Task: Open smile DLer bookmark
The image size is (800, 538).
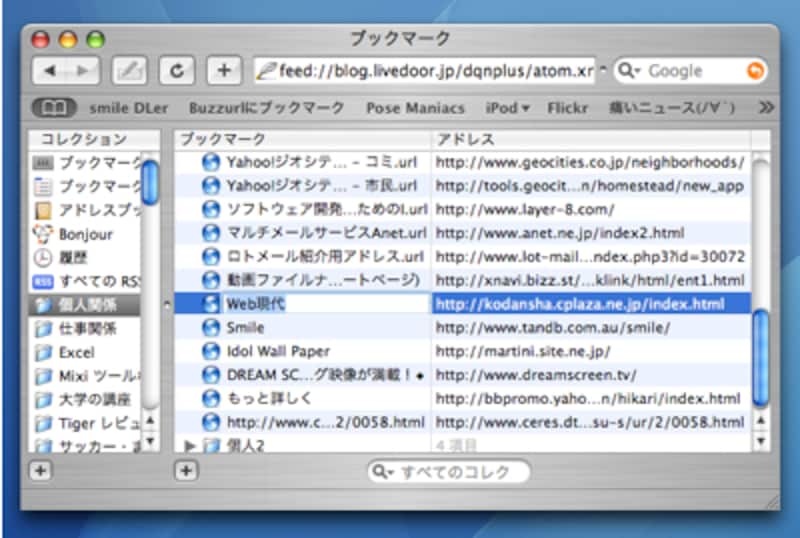Action: (129, 108)
